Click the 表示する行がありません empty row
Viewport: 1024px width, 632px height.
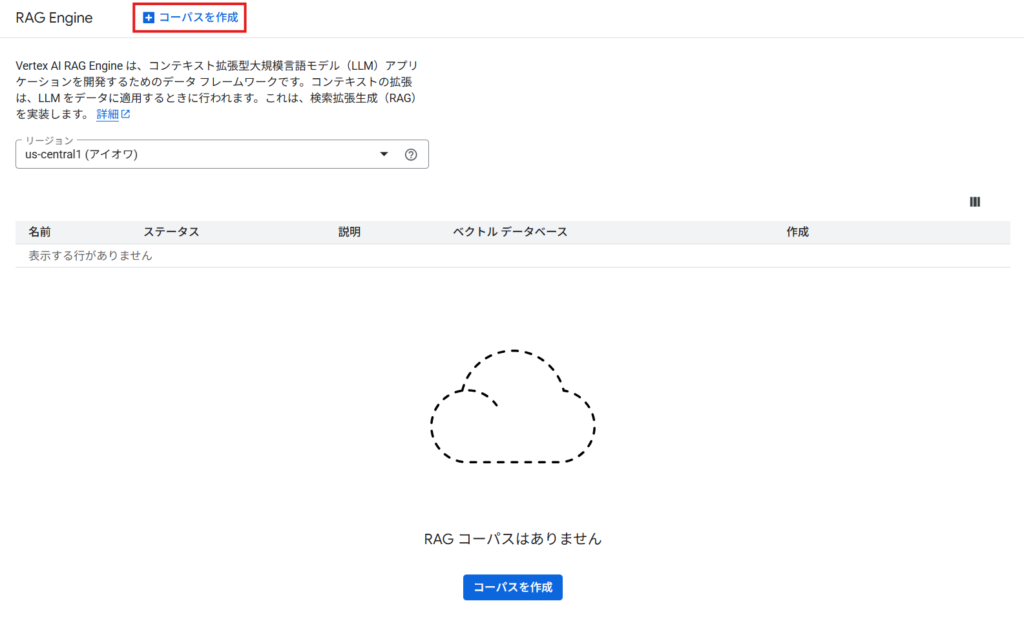click(513, 255)
